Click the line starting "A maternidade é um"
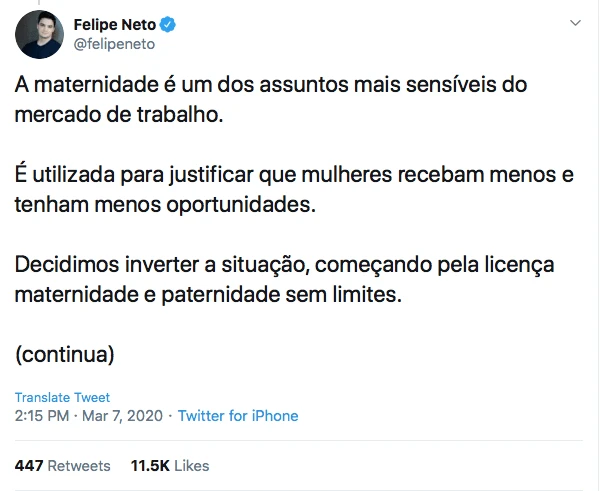The height and width of the screenshot is (491, 600). [x=270, y=85]
